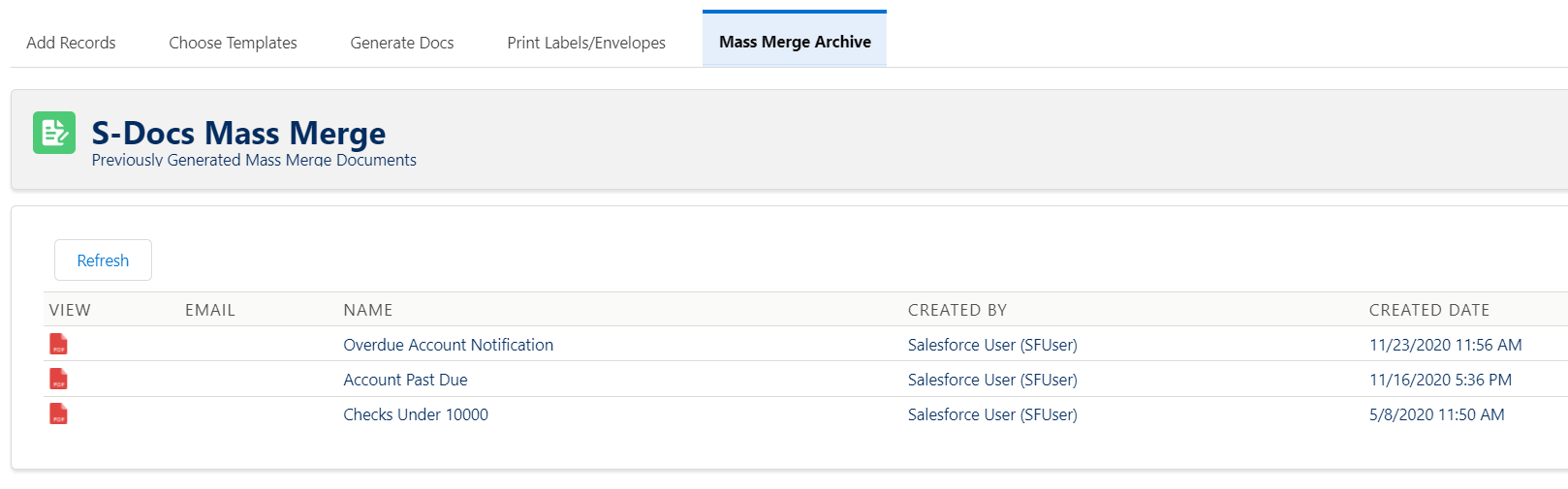Open the Checks Under 10000 document link
Screen dimensions: 1568x489
point(416,414)
